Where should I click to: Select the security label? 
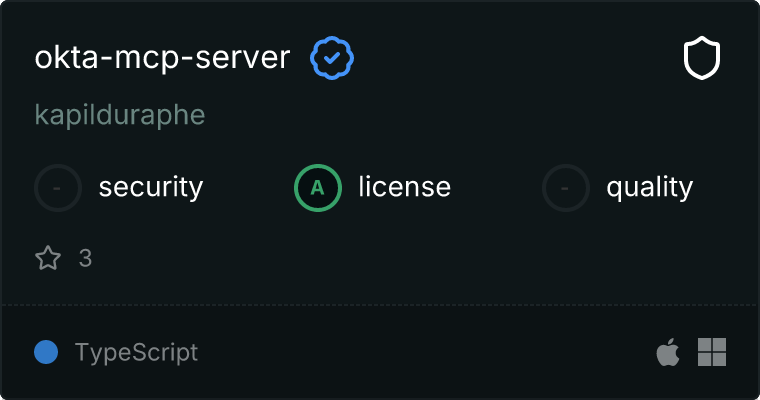[x=151, y=187]
